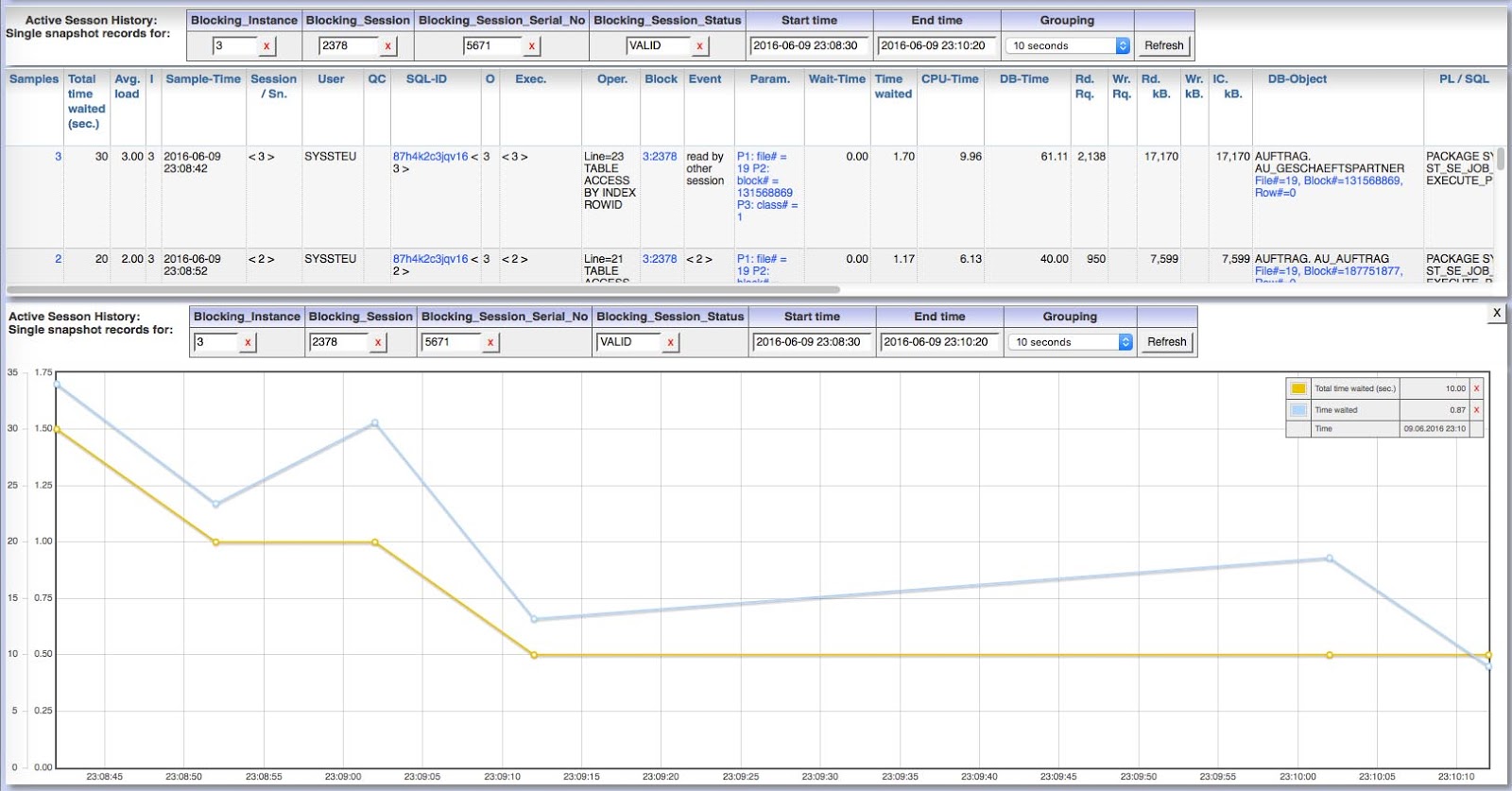Image resolution: width=1512 pixels, height=791 pixels.
Task: Open Grouping dropdown in the table panel
Action: click(x=1068, y=45)
